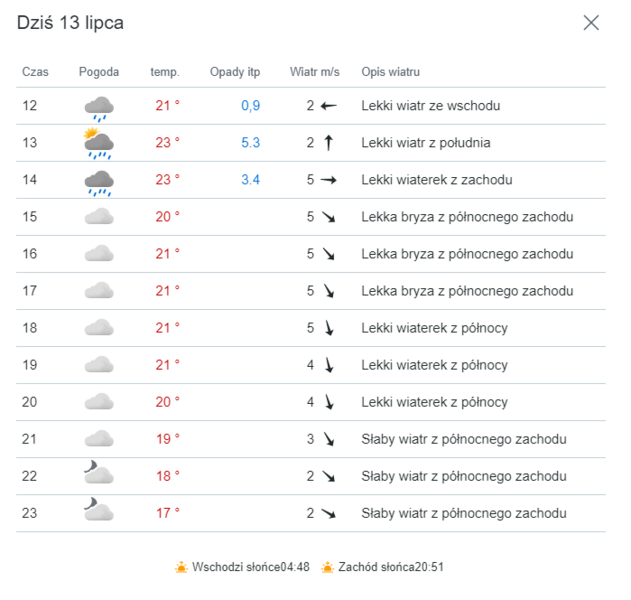Click the Opis wiatru column header
631x600 pixels.
click(x=390, y=72)
